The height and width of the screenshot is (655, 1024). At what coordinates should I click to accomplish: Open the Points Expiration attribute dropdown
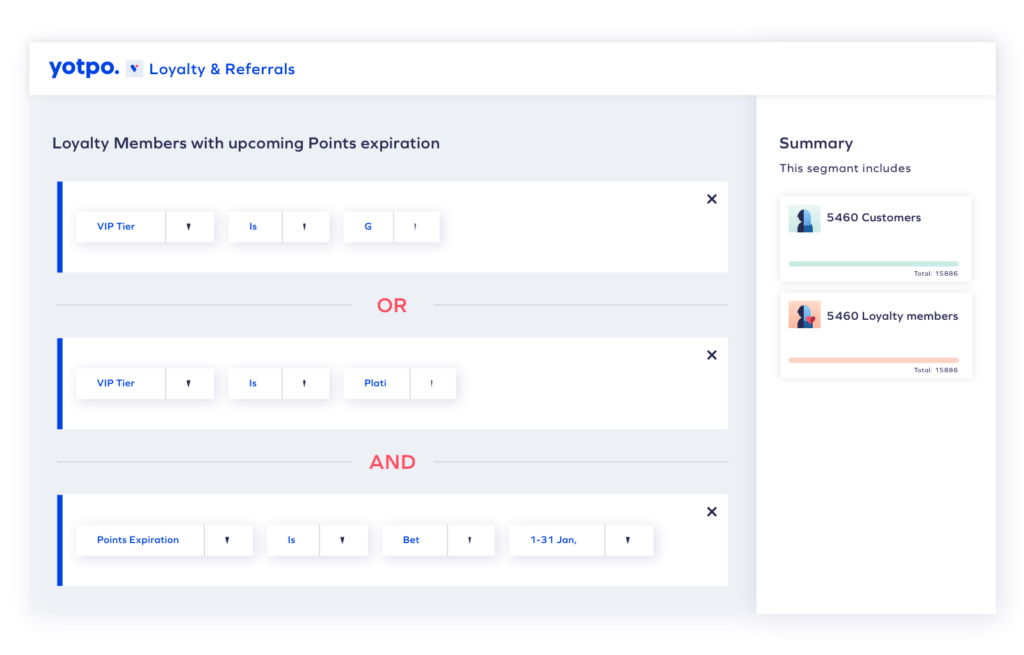228,540
